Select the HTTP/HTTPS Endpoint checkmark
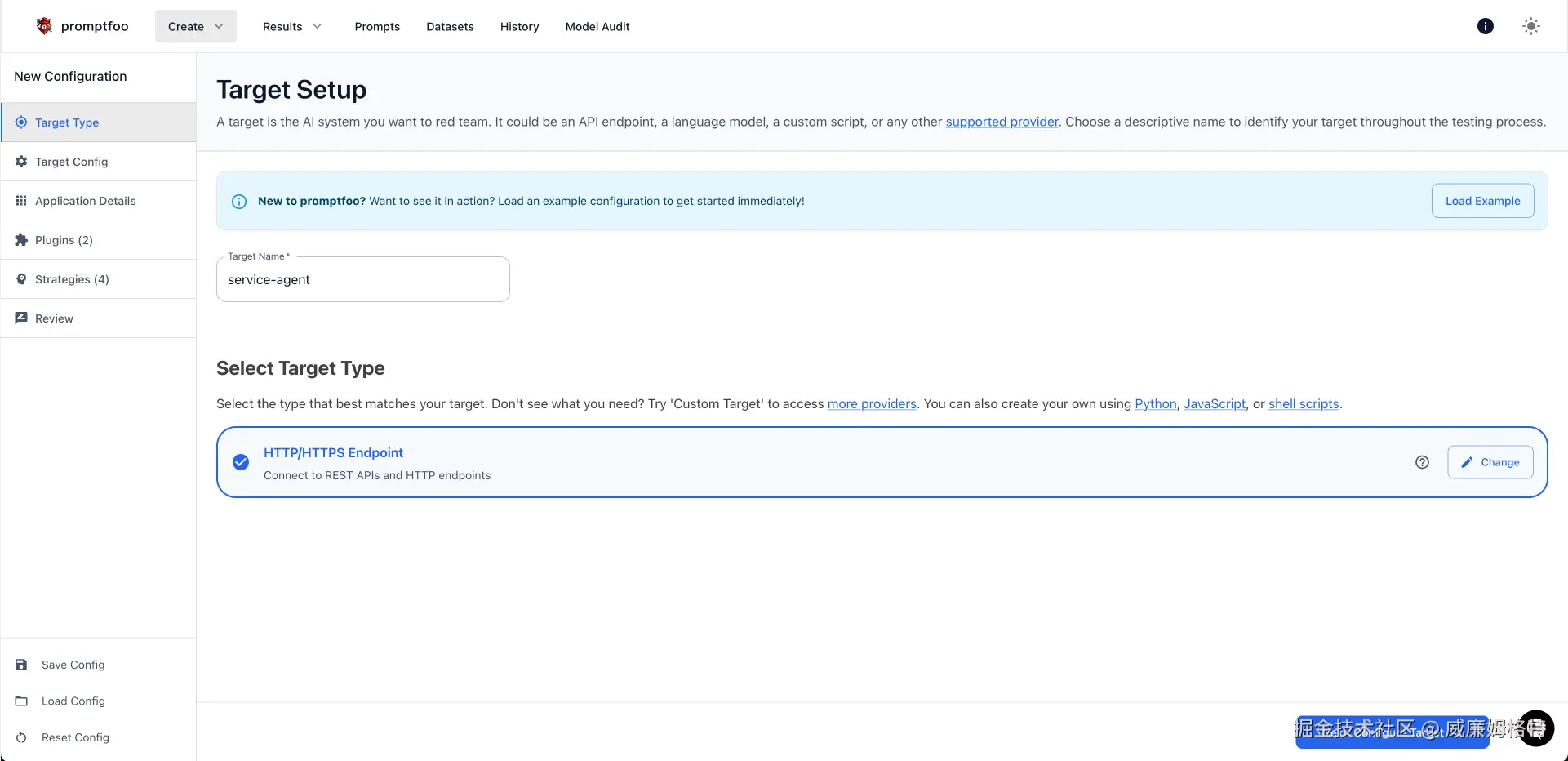The width and height of the screenshot is (1568, 761). (x=241, y=462)
